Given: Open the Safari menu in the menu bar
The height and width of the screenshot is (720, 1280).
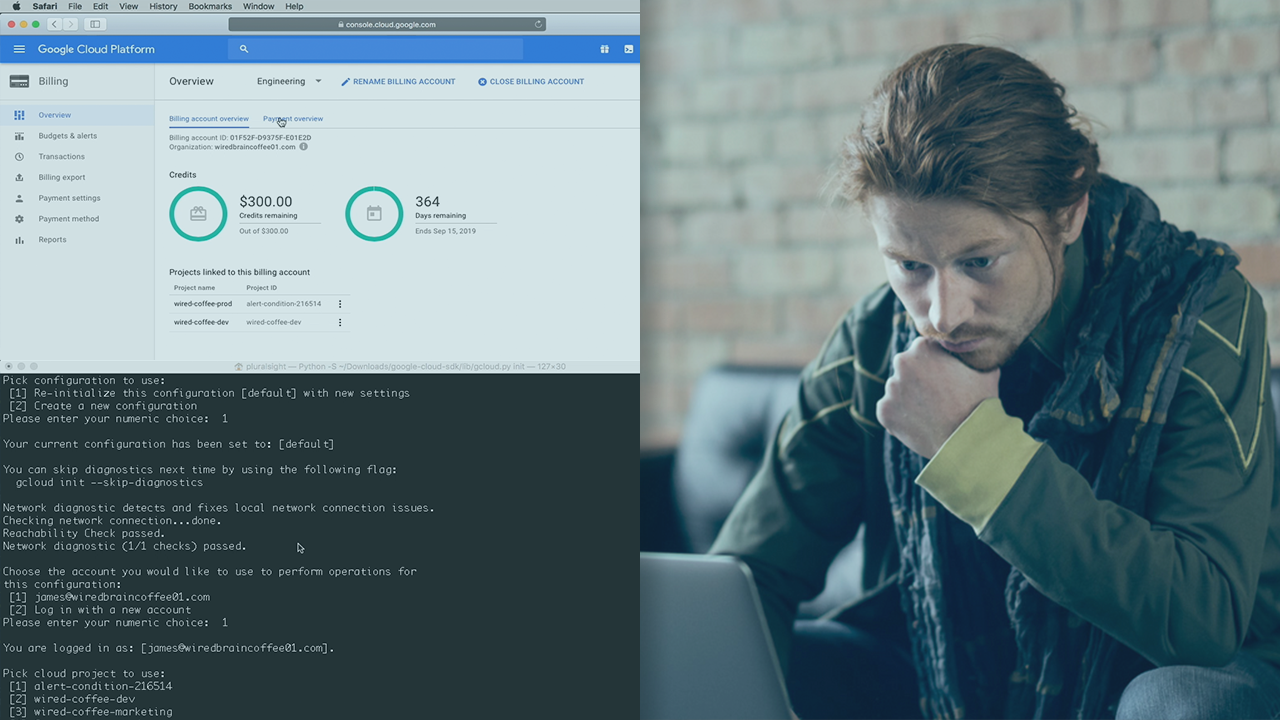Looking at the screenshot, I should [x=45, y=6].
